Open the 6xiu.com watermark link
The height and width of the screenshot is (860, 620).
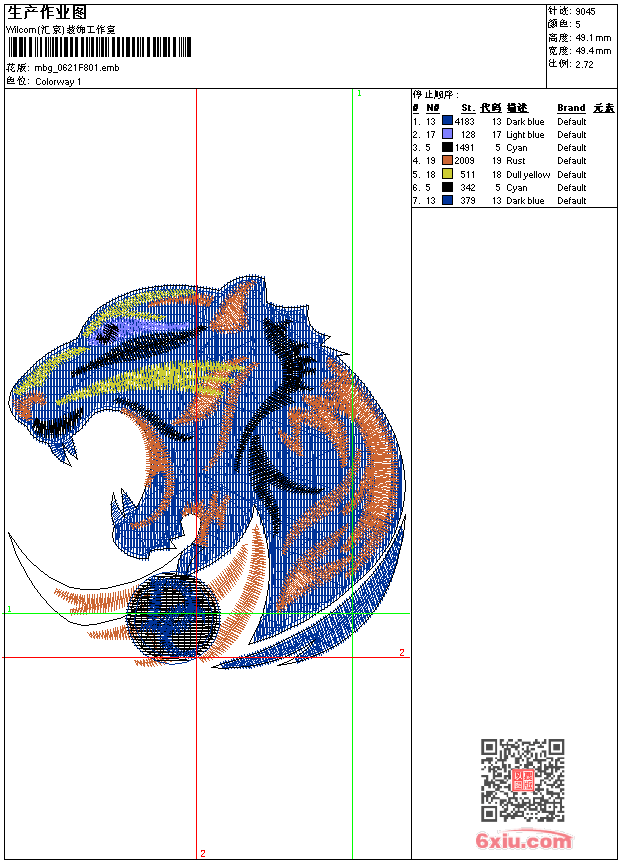(524, 841)
